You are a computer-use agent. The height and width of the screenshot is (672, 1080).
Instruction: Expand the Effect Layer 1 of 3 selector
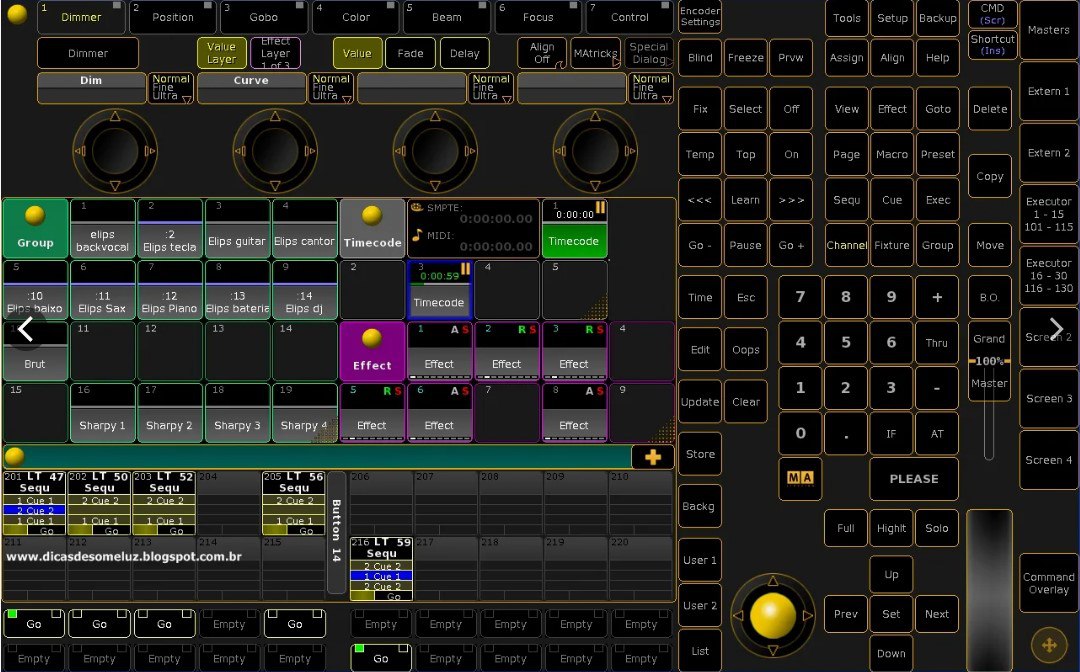coord(275,53)
